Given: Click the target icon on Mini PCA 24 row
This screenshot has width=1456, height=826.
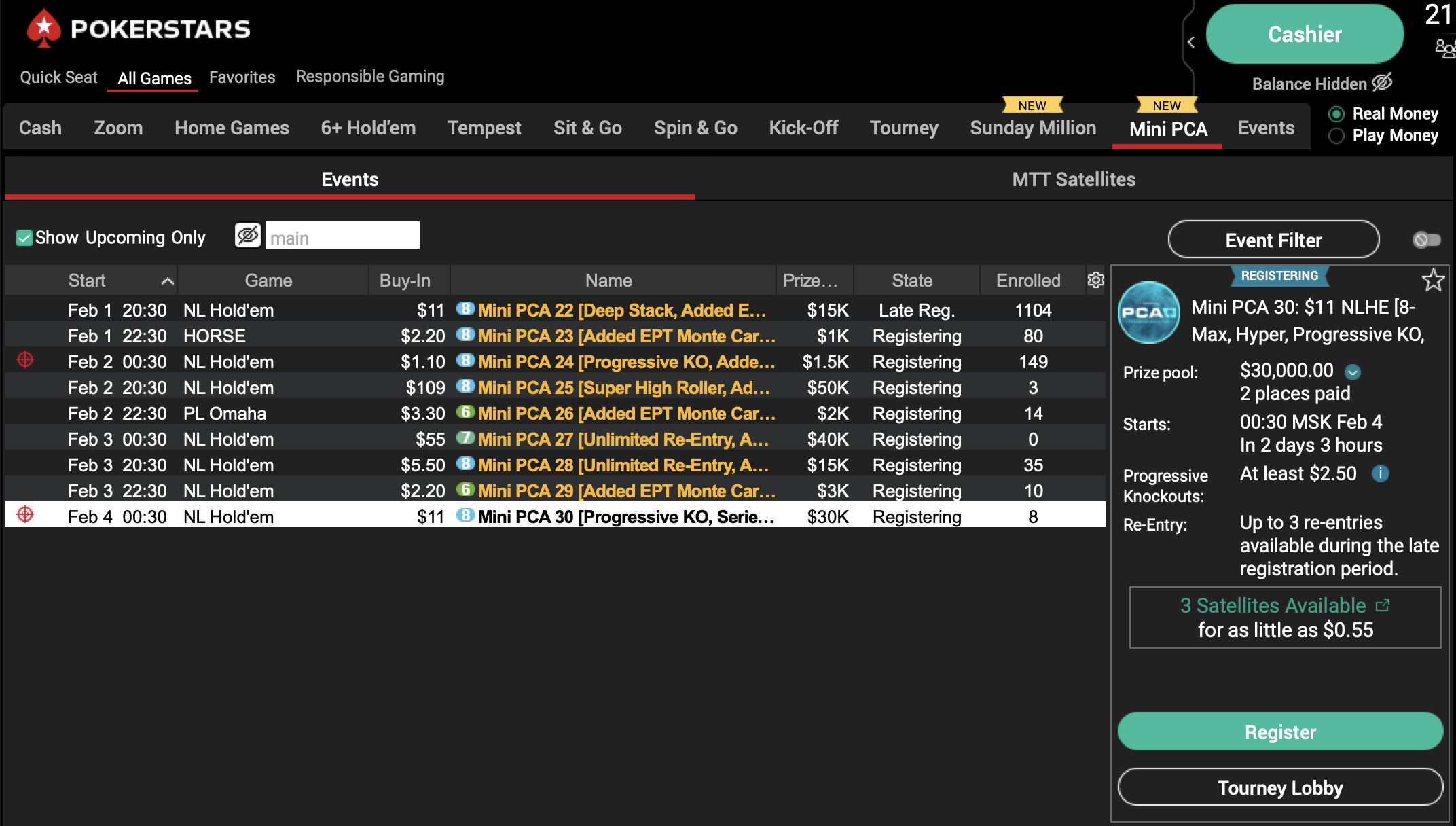Looking at the screenshot, I should 25,360.
